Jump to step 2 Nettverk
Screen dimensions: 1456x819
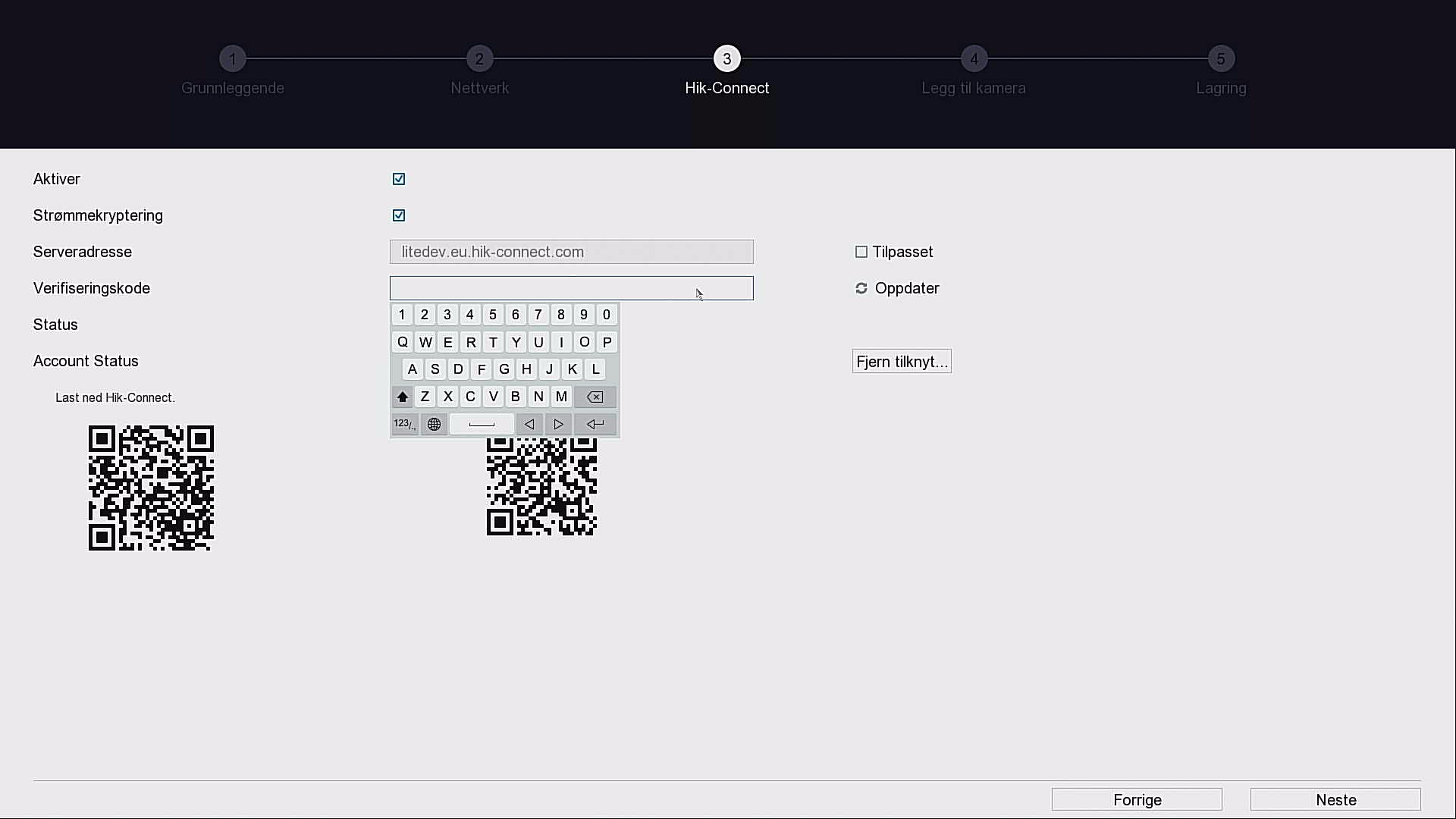pyautogui.click(x=479, y=59)
